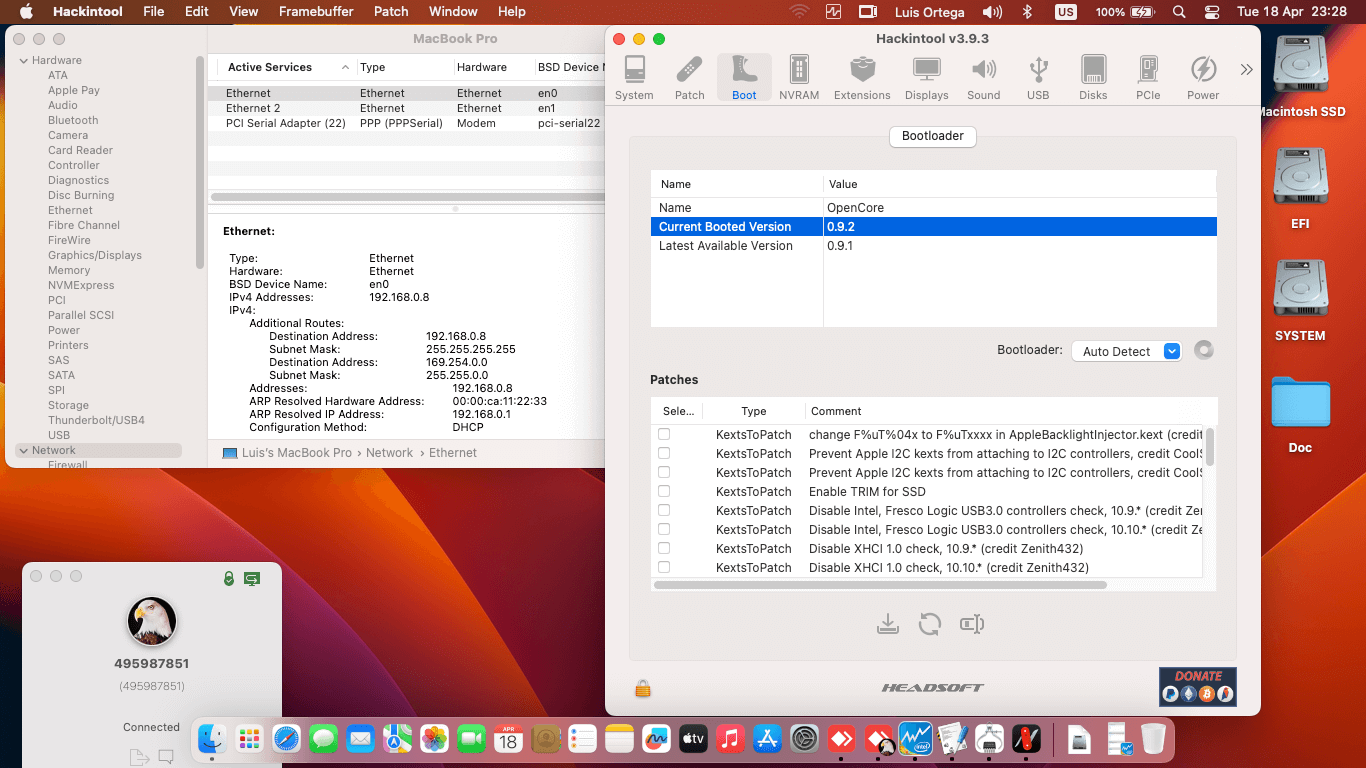Image resolution: width=1366 pixels, height=768 pixels.
Task: Open the System tab in Hackintool
Action: click(x=634, y=78)
